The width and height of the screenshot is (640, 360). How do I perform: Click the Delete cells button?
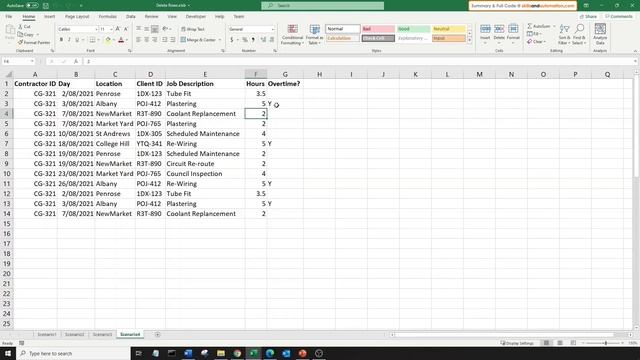[499, 34]
